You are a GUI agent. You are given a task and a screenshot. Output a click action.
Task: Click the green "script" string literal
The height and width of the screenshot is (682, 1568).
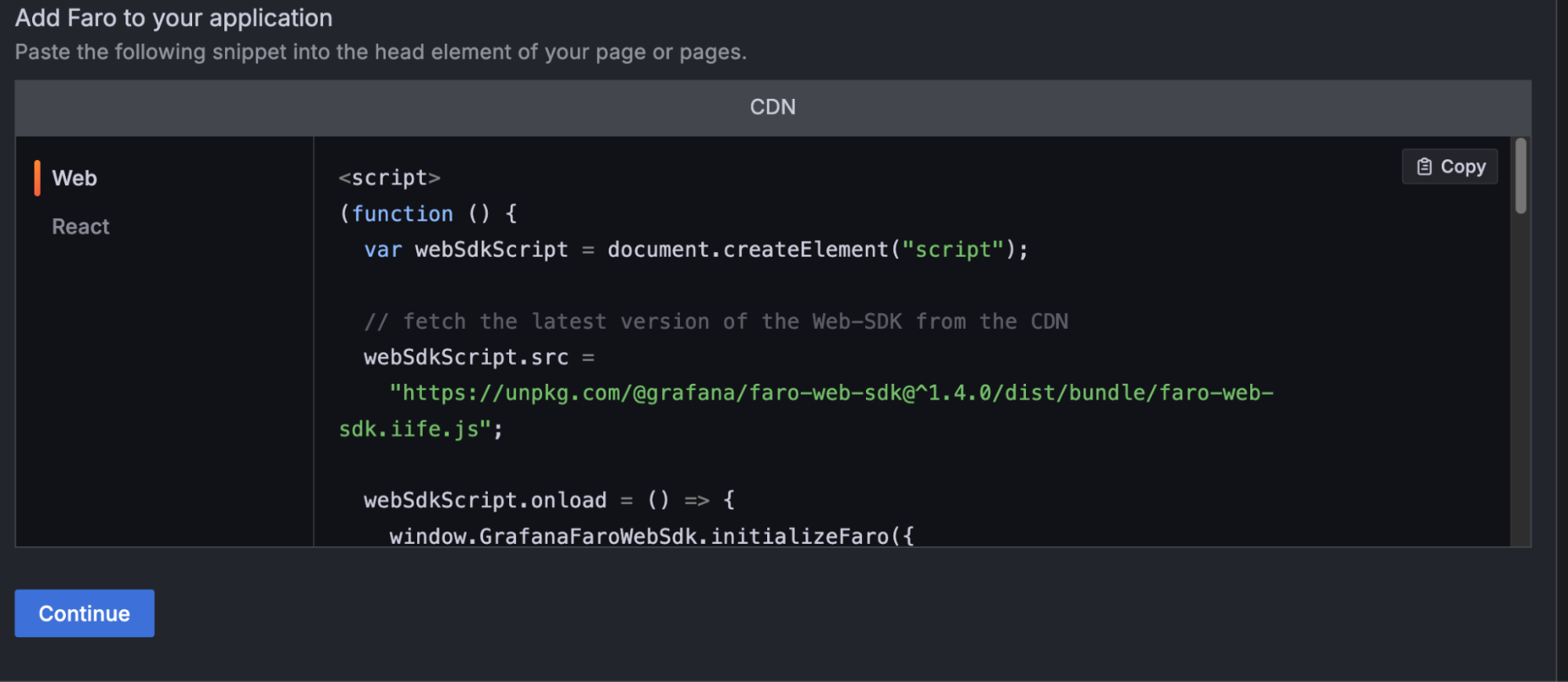pos(952,250)
